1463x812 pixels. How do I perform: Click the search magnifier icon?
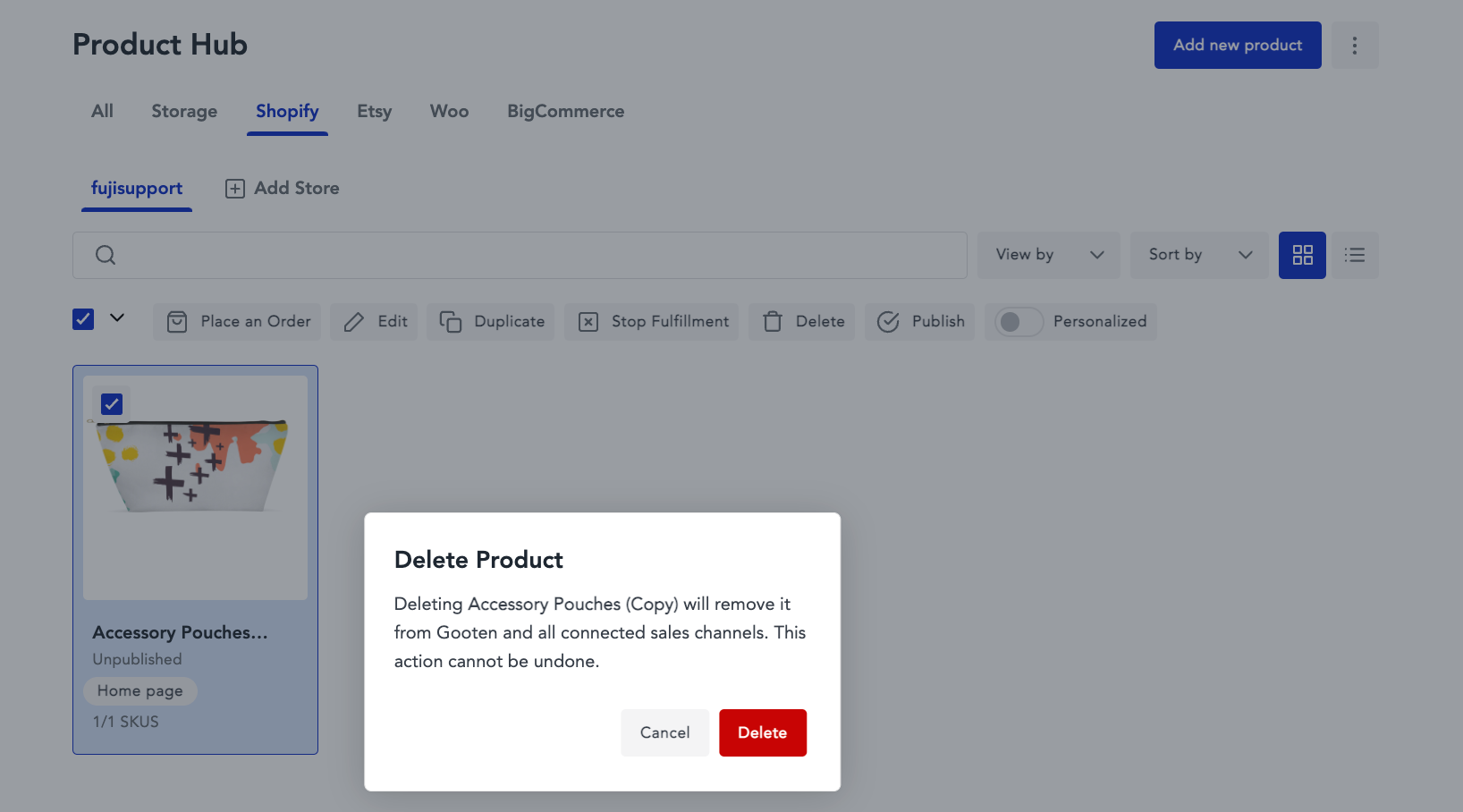pos(106,255)
